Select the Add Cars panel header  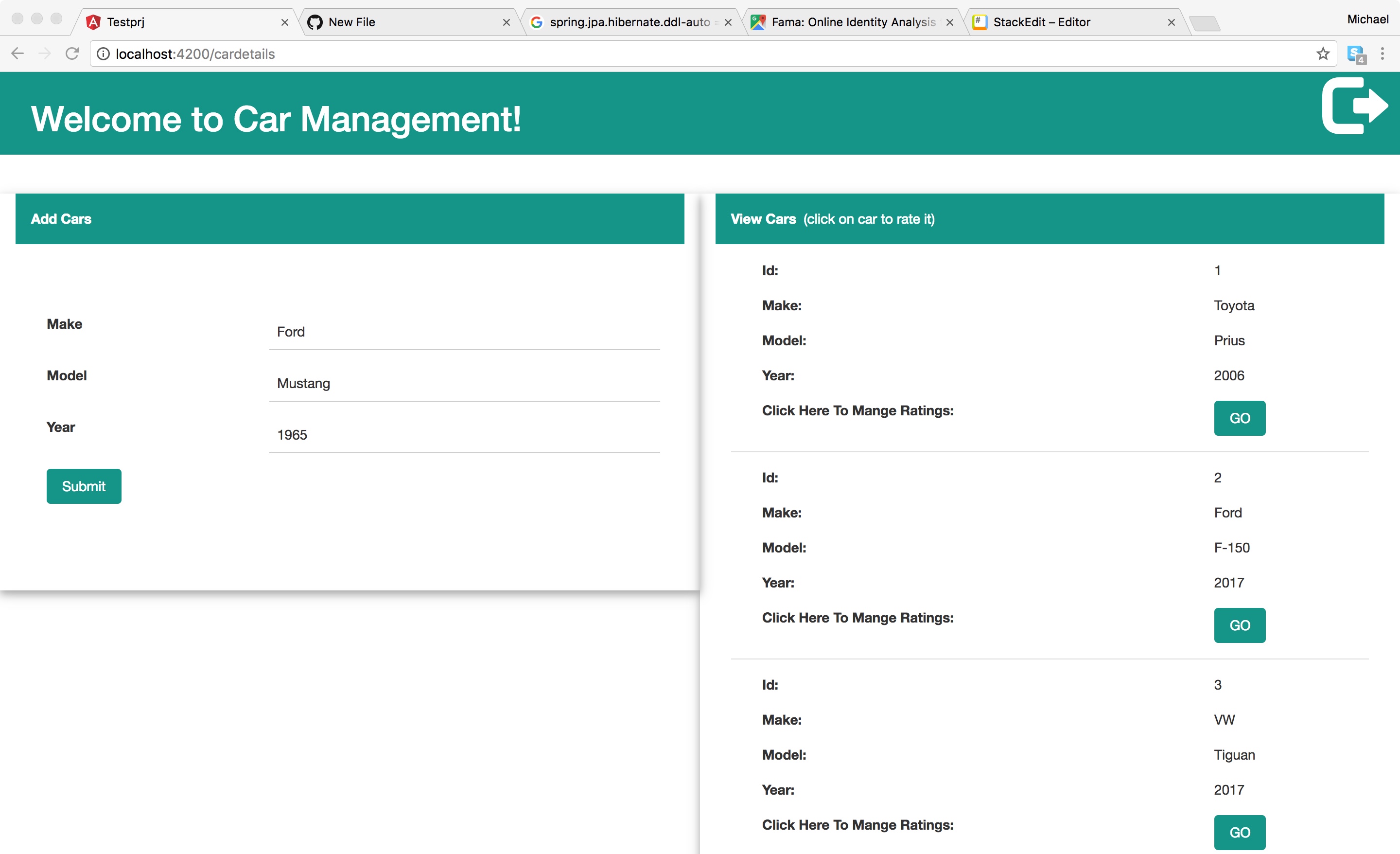[x=349, y=218]
